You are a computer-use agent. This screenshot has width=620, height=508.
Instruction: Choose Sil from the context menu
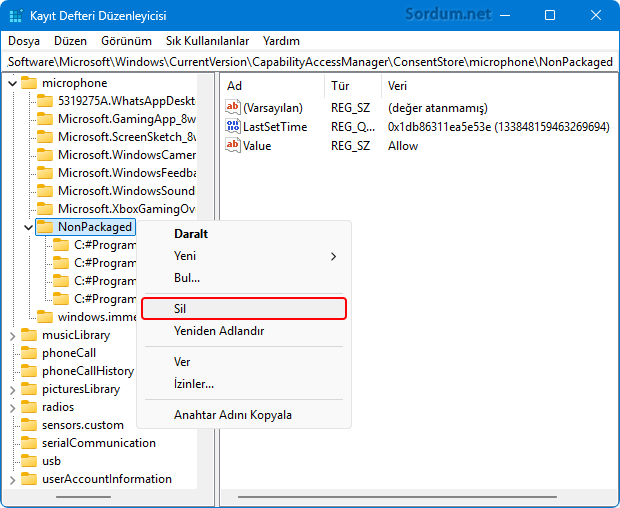click(244, 309)
